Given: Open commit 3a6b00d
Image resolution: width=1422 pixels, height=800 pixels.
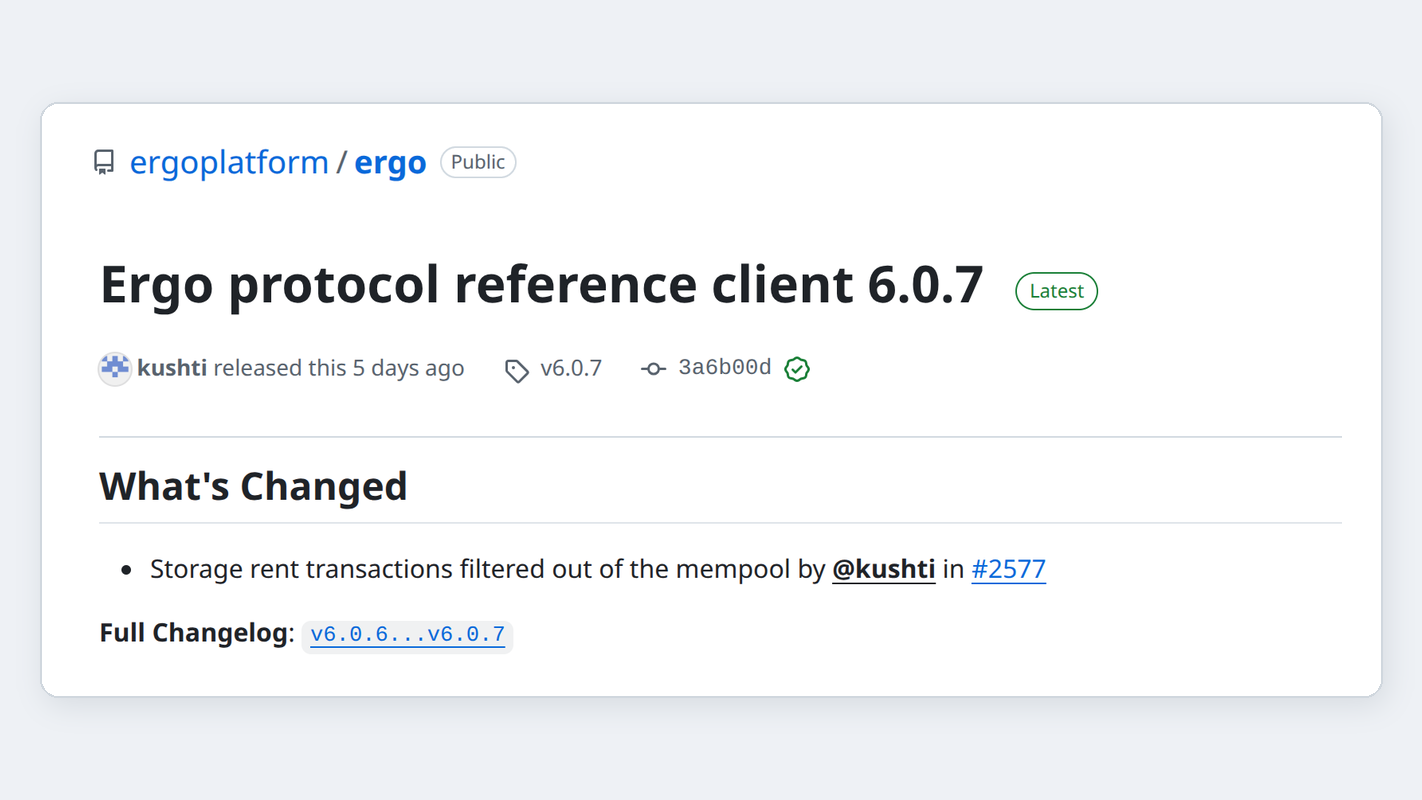Looking at the screenshot, I should point(725,368).
